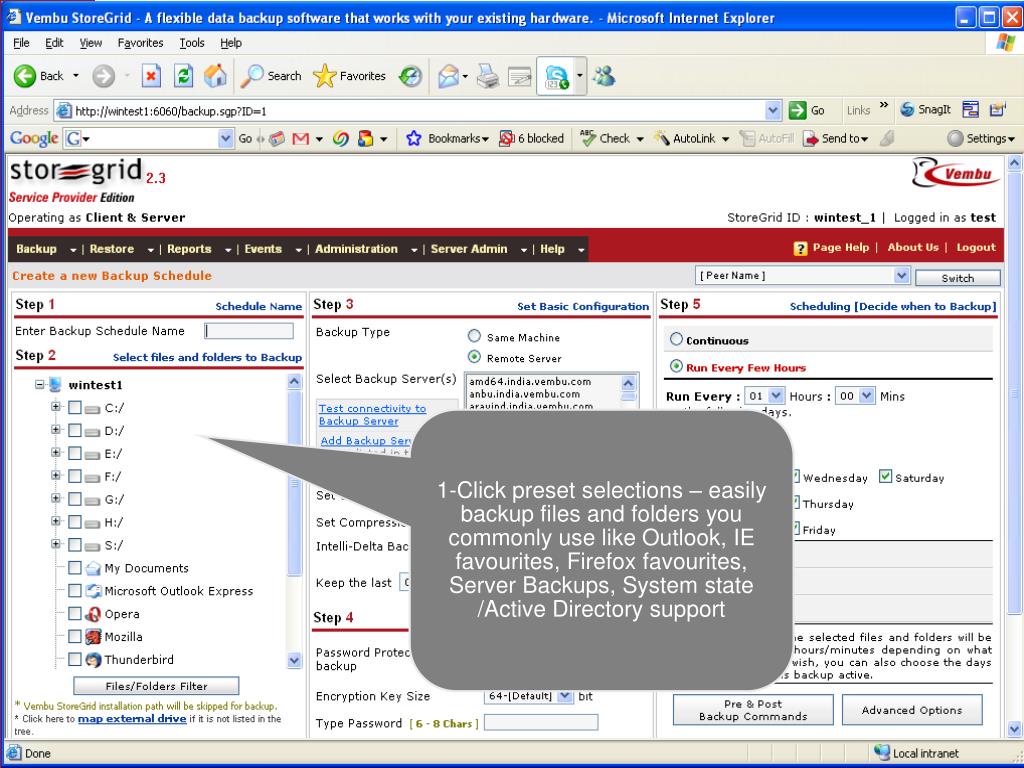Click the green Go arrow button
Image resolution: width=1024 pixels, height=768 pixels.
(x=797, y=110)
